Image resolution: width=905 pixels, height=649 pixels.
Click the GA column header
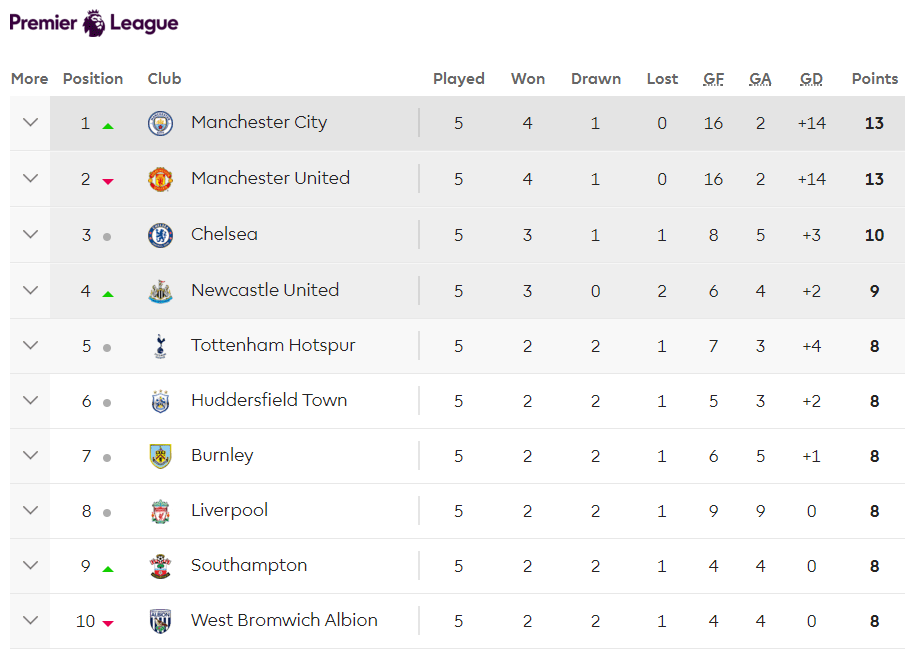[760, 79]
